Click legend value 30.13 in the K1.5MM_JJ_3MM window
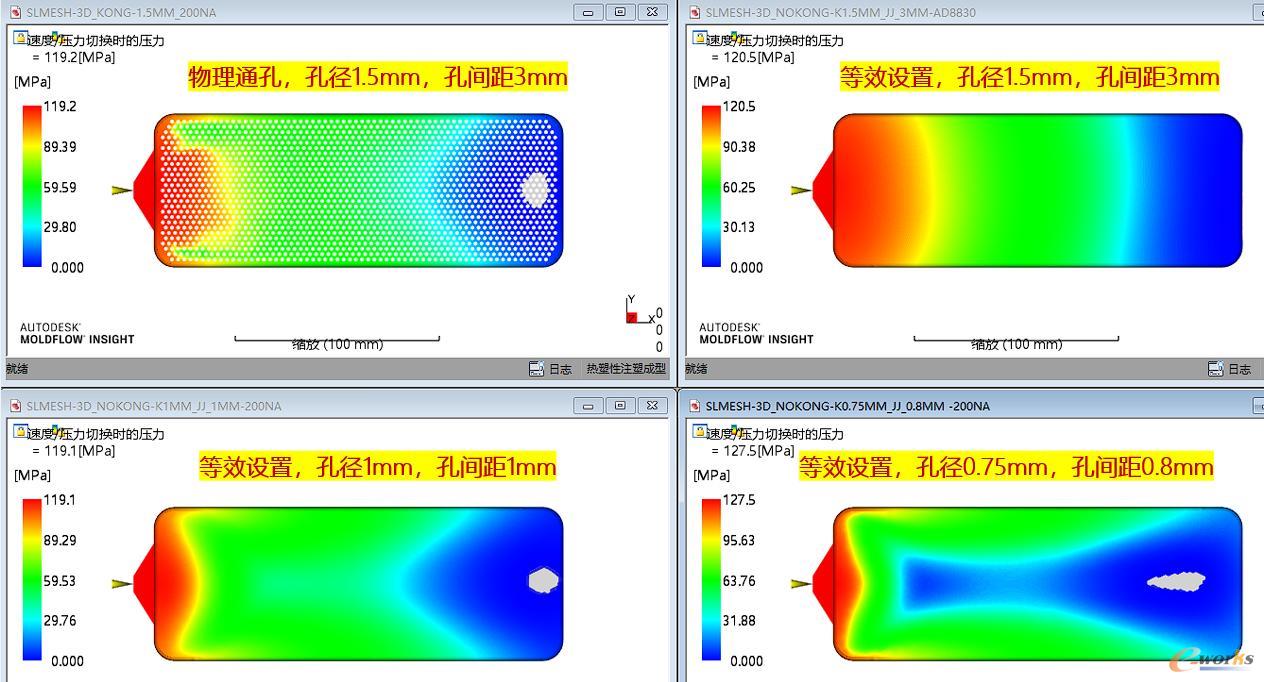The width and height of the screenshot is (1264, 682). point(739,227)
